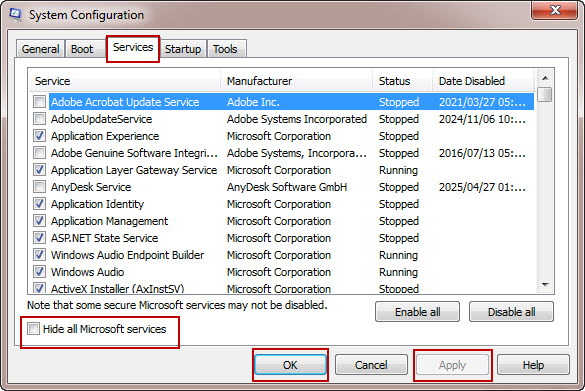The image size is (585, 391).
Task: Select Windows Audio Endpoint Builder name
Action: pos(128,255)
